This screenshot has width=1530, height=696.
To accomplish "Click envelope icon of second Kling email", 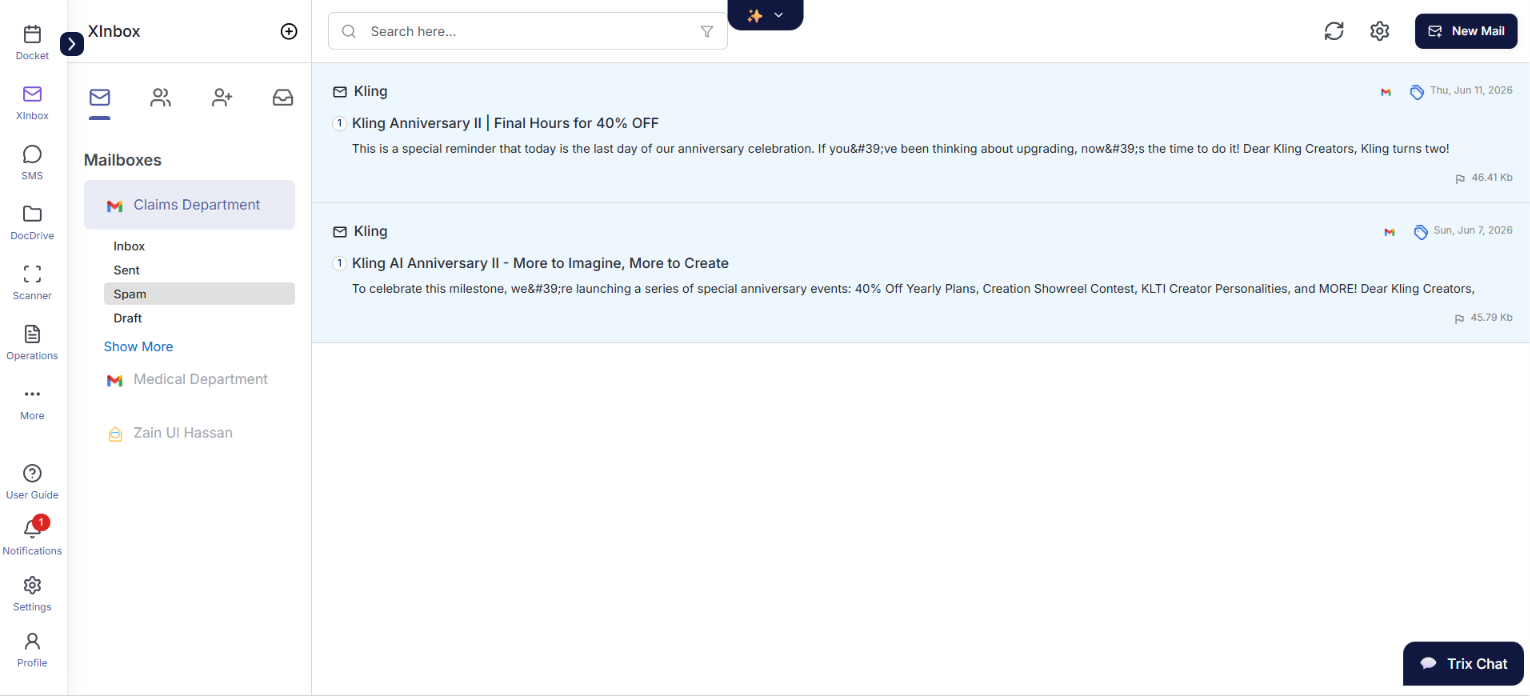I will pyautogui.click(x=340, y=231).
